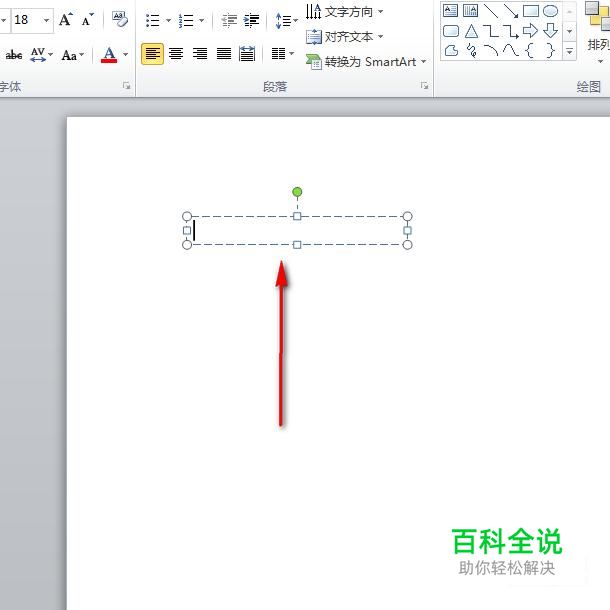Click the font size box showing 18
This screenshot has height=610, width=610.
(26, 19)
